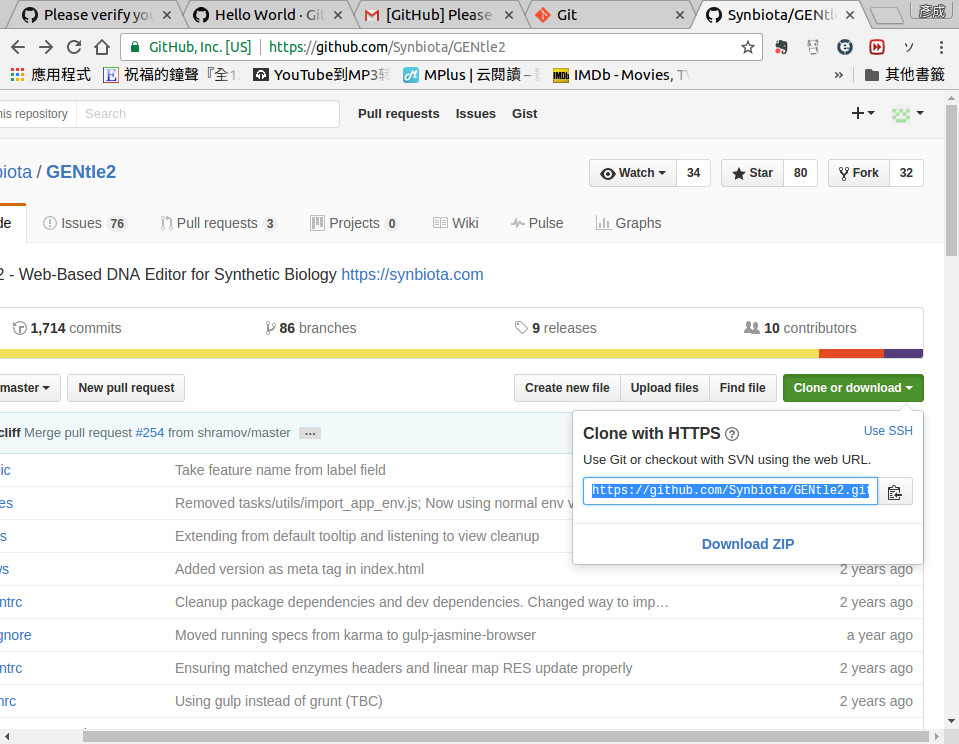This screenshot has width=959, height=744.
Task: Open the browser home page icon
Action: tap(102, 47)
